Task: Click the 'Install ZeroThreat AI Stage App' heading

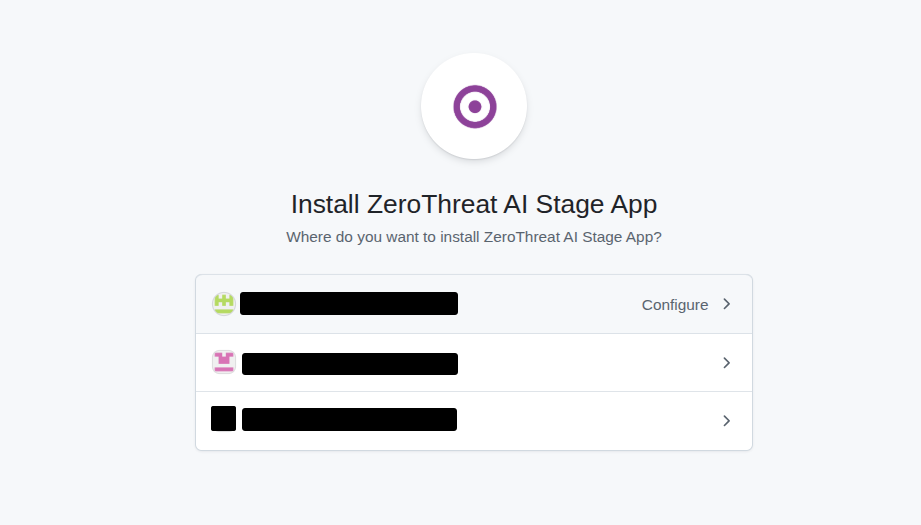Action: click(474, 204)
